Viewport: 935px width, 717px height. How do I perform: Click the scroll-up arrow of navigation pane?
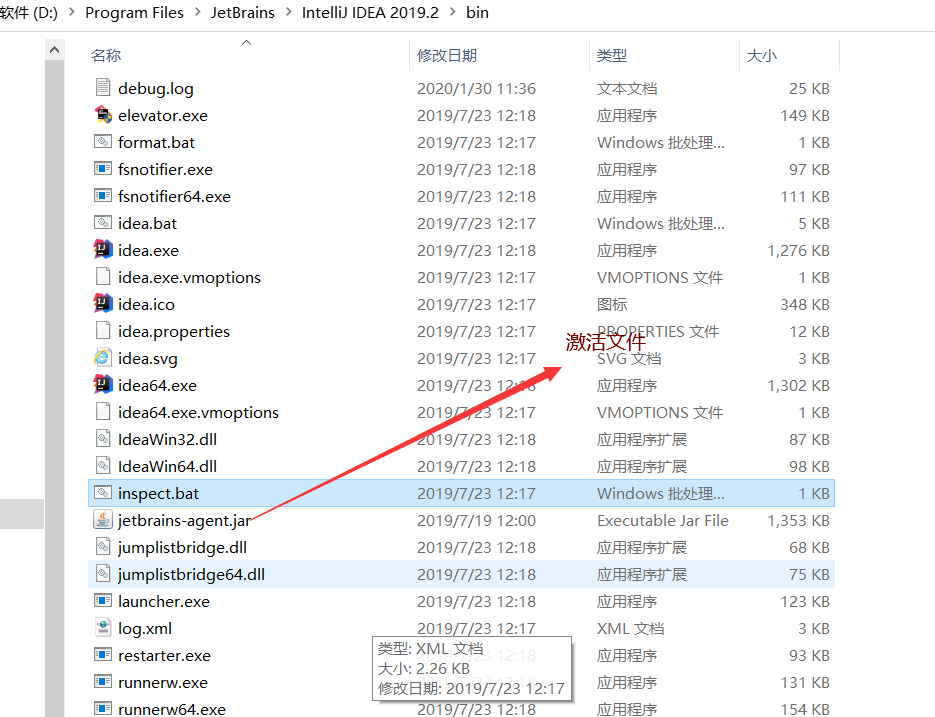(x=54, y=50)
